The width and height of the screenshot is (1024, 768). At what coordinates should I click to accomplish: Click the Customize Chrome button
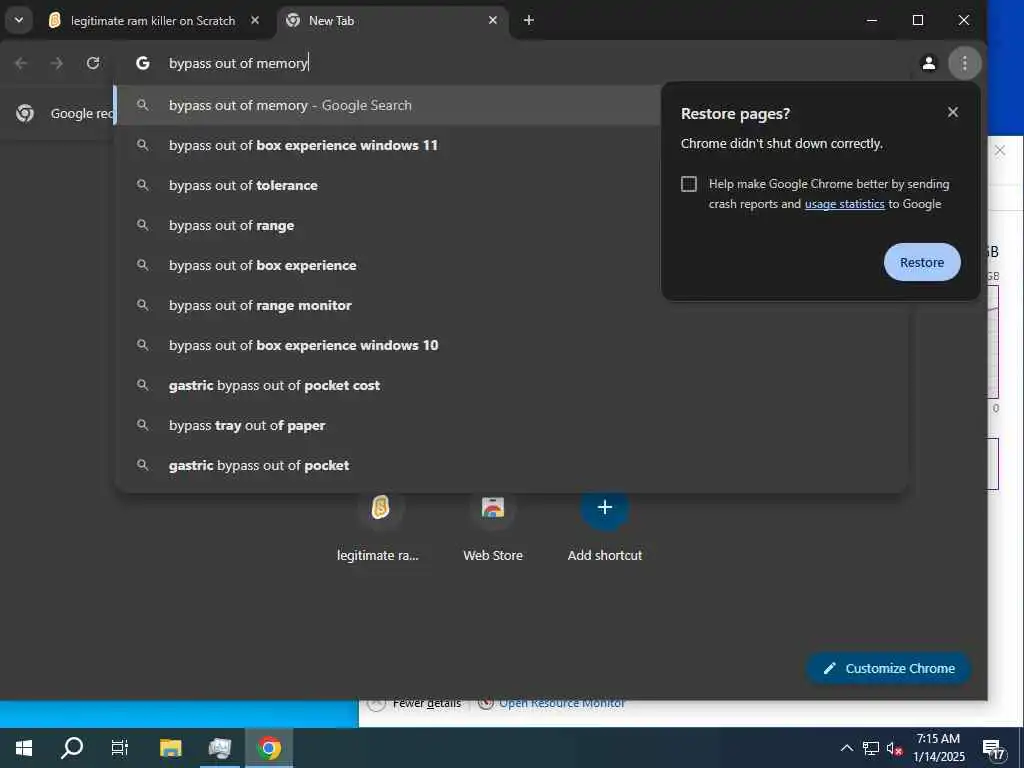[889, 668]
